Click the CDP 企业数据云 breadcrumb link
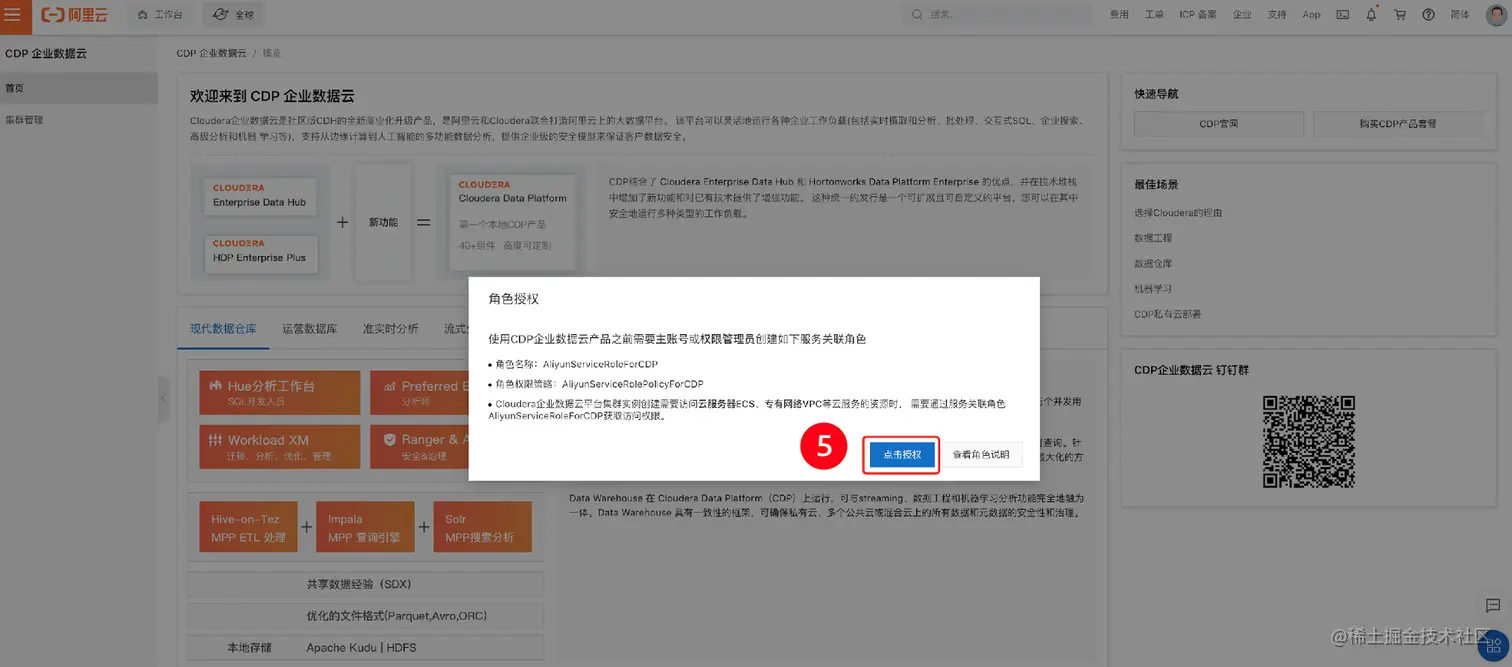 (x=212, y=52)
